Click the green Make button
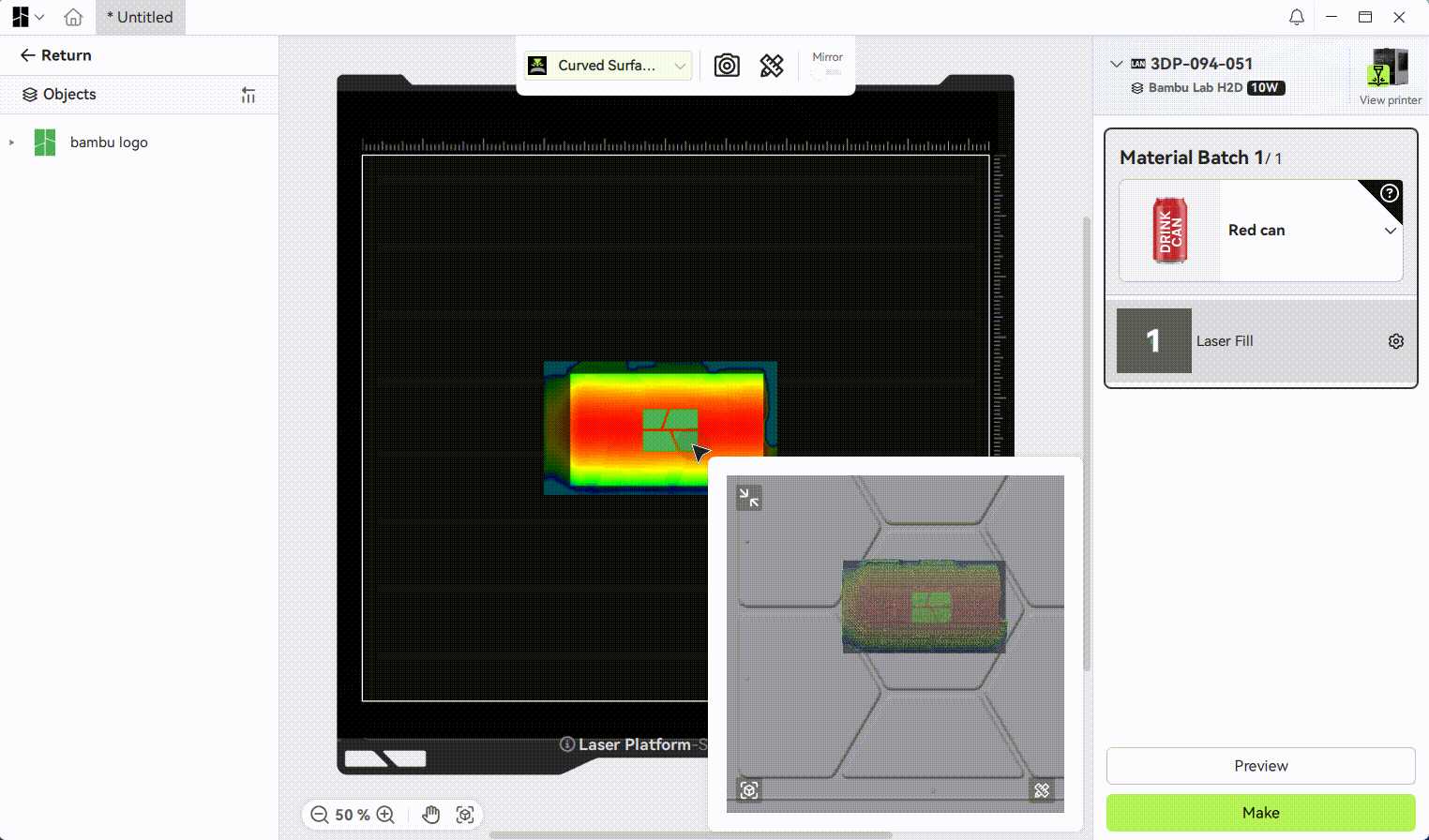Screen dimensions: 1429x840 pyautogui.click(x=1260, y=813)
